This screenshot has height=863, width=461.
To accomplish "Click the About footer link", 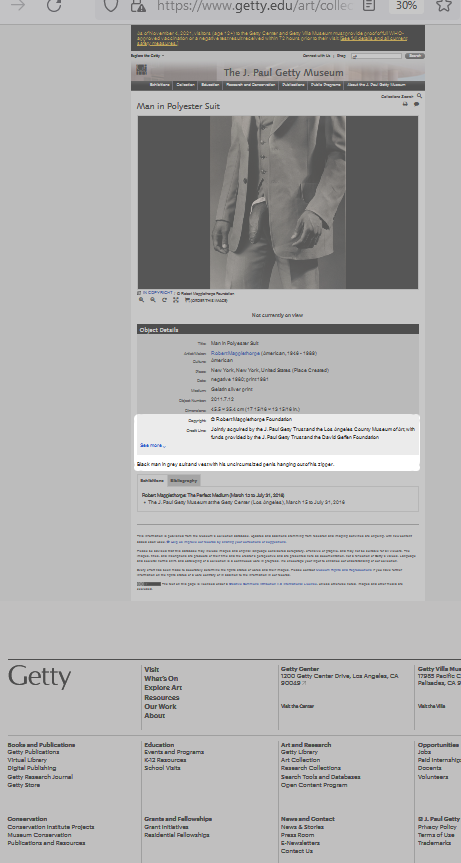I will click(x=155, y=715).
